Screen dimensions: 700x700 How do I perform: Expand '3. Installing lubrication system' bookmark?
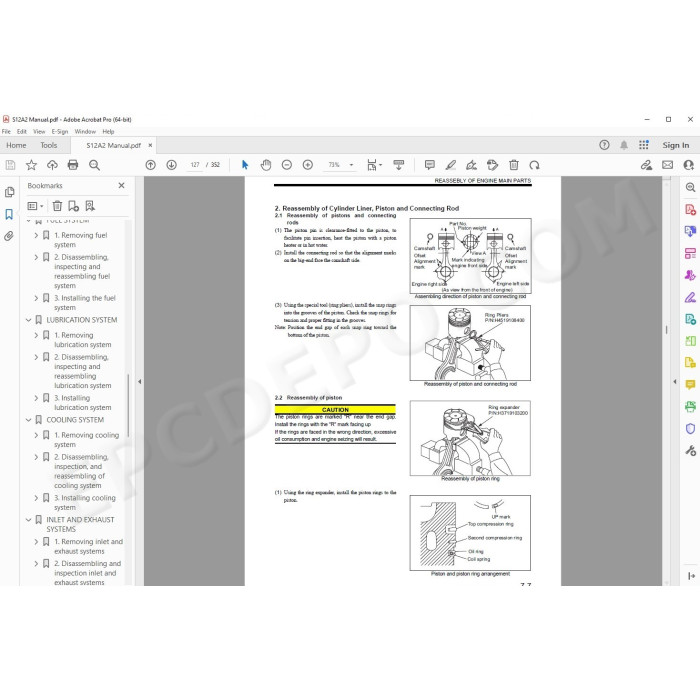[x=36, y=398]
